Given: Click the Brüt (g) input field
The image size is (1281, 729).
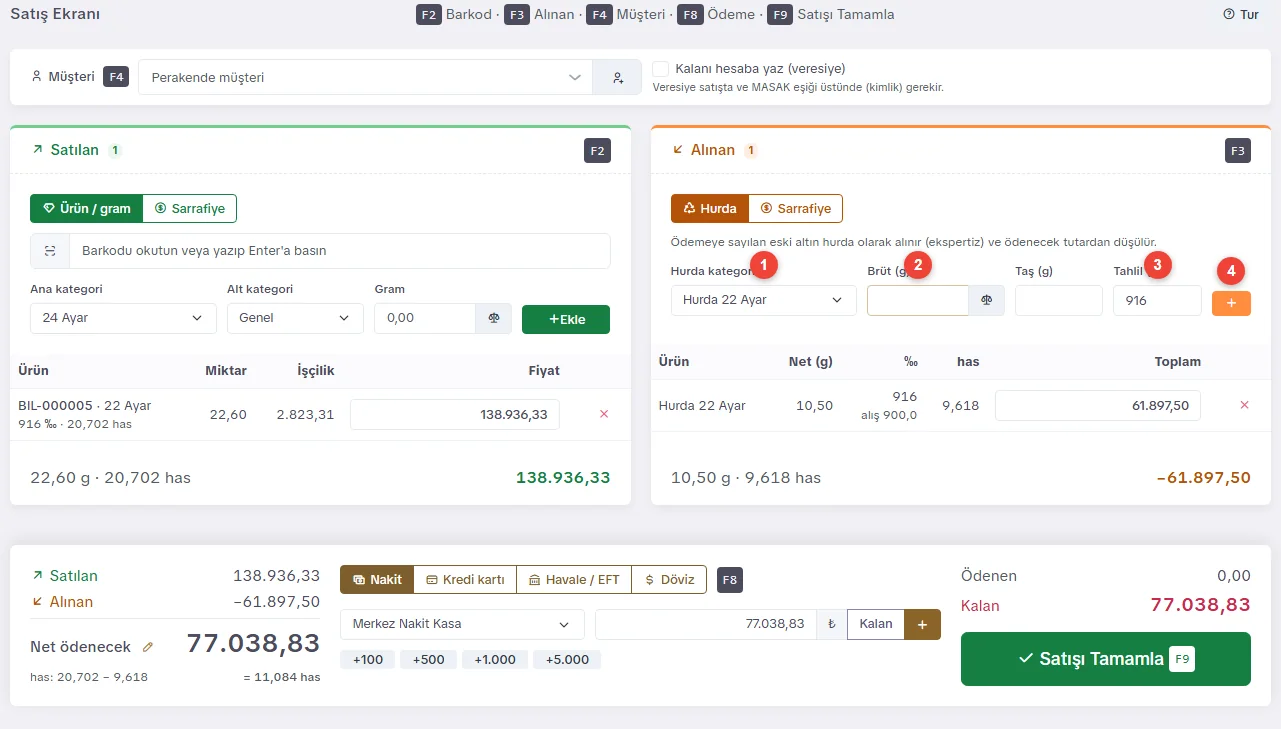Looking at the screenshot, I should pos(918,300).
